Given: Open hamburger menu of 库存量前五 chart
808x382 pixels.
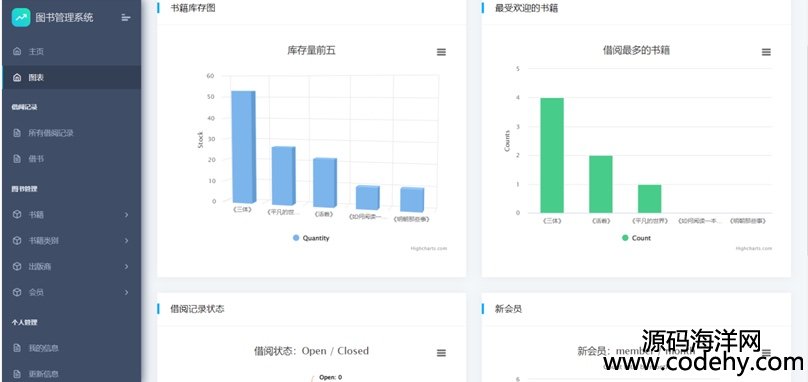Looking at the screenshot, I should tap(441, 52).
